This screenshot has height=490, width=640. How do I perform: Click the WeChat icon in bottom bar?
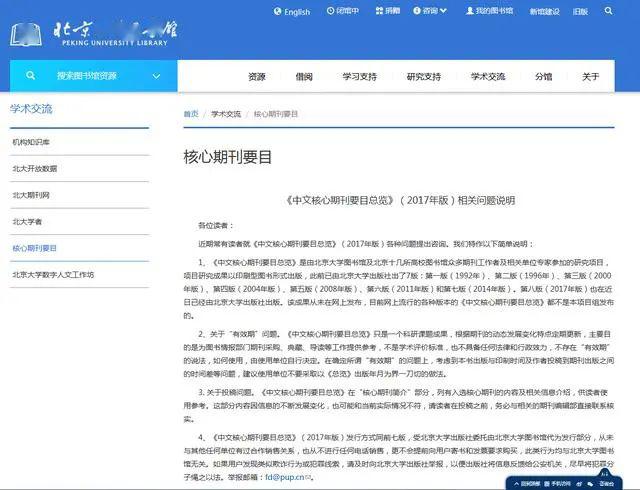click(x=590, y=484)
